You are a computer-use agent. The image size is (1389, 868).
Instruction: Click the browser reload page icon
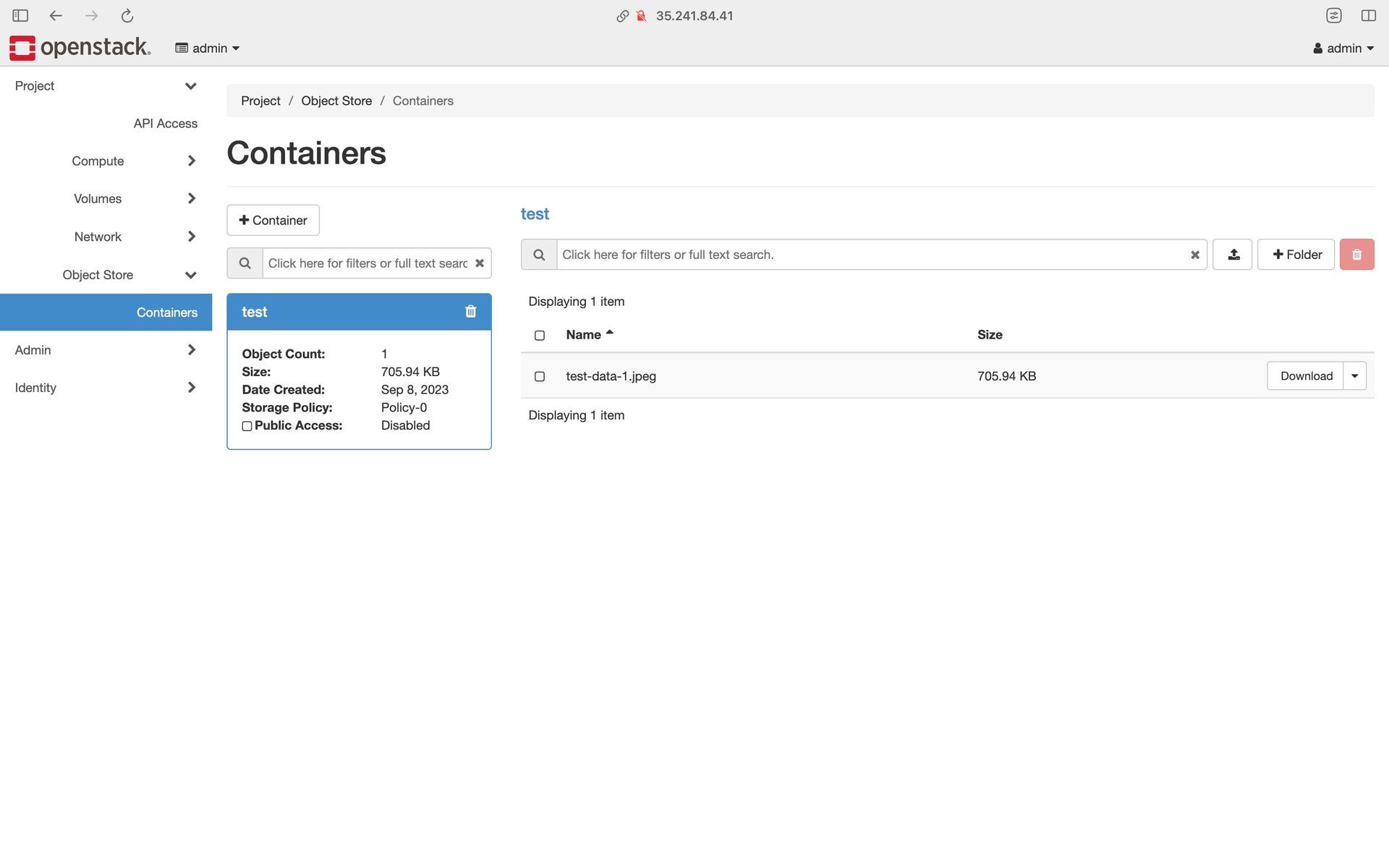[x=127, y=16]
